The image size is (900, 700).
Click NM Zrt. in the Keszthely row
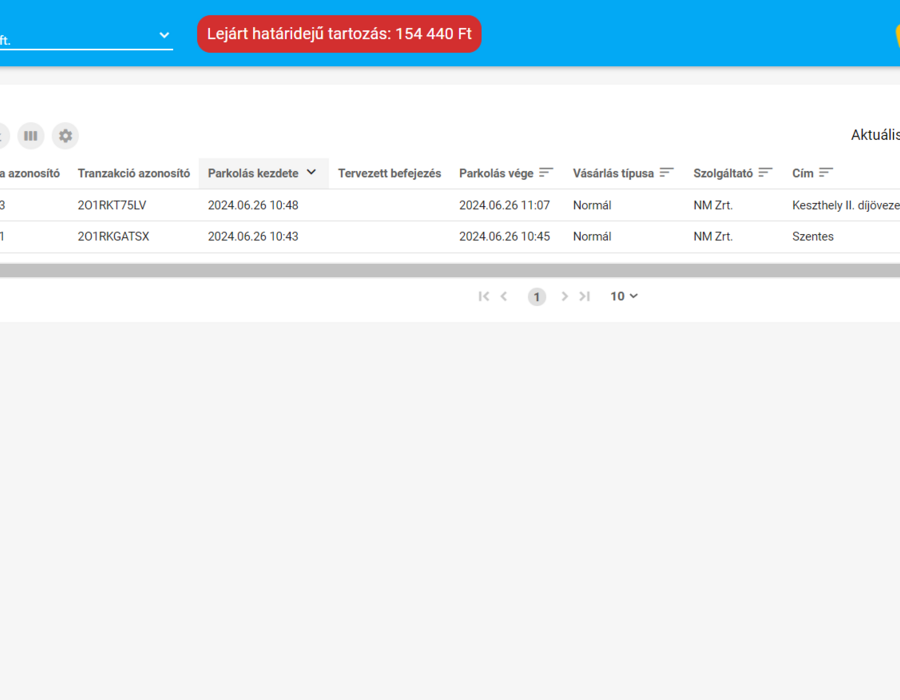[713, 205]
